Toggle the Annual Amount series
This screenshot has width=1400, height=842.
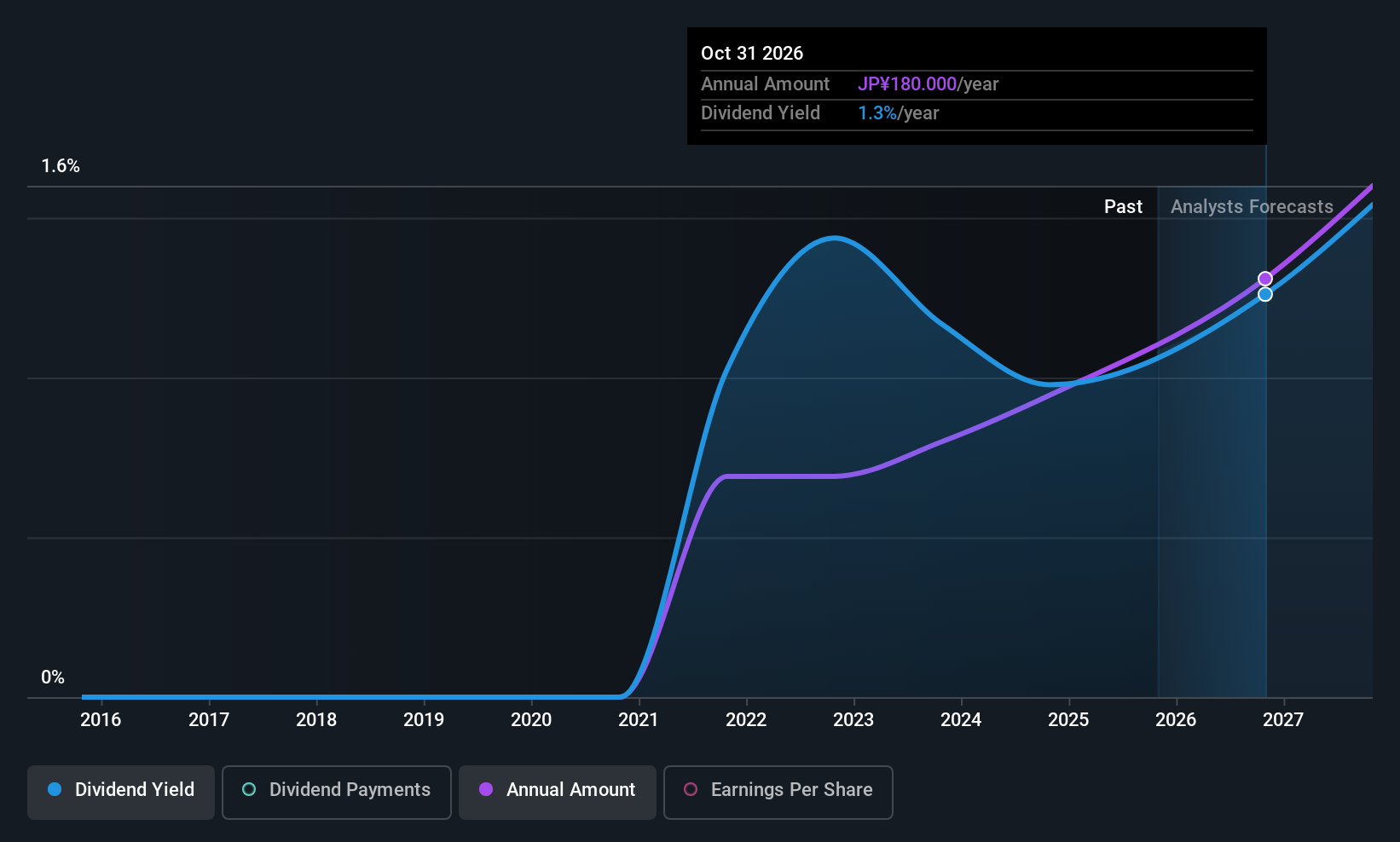pos(558,790)
